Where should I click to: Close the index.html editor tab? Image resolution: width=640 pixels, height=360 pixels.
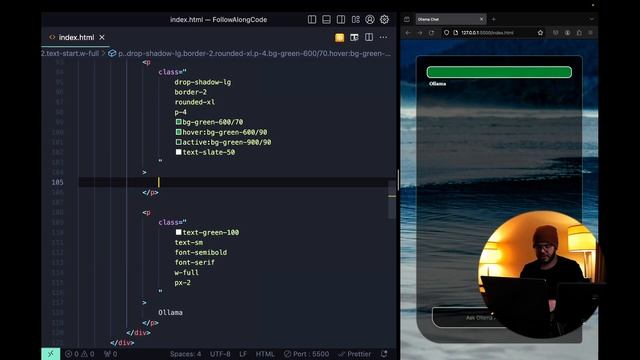(x=102, y=38)
